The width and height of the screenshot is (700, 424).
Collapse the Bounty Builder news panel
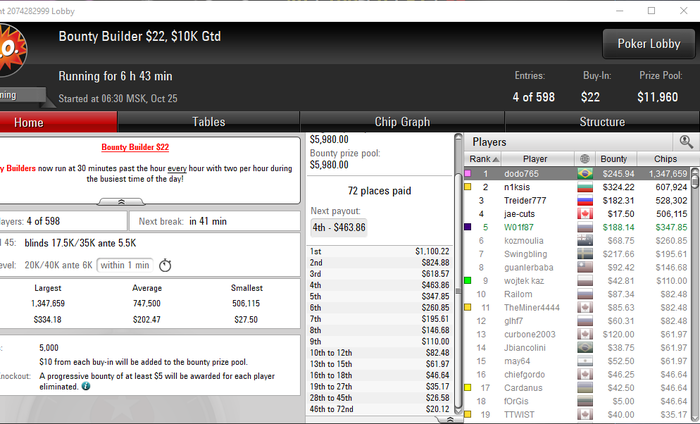(121, 202)
